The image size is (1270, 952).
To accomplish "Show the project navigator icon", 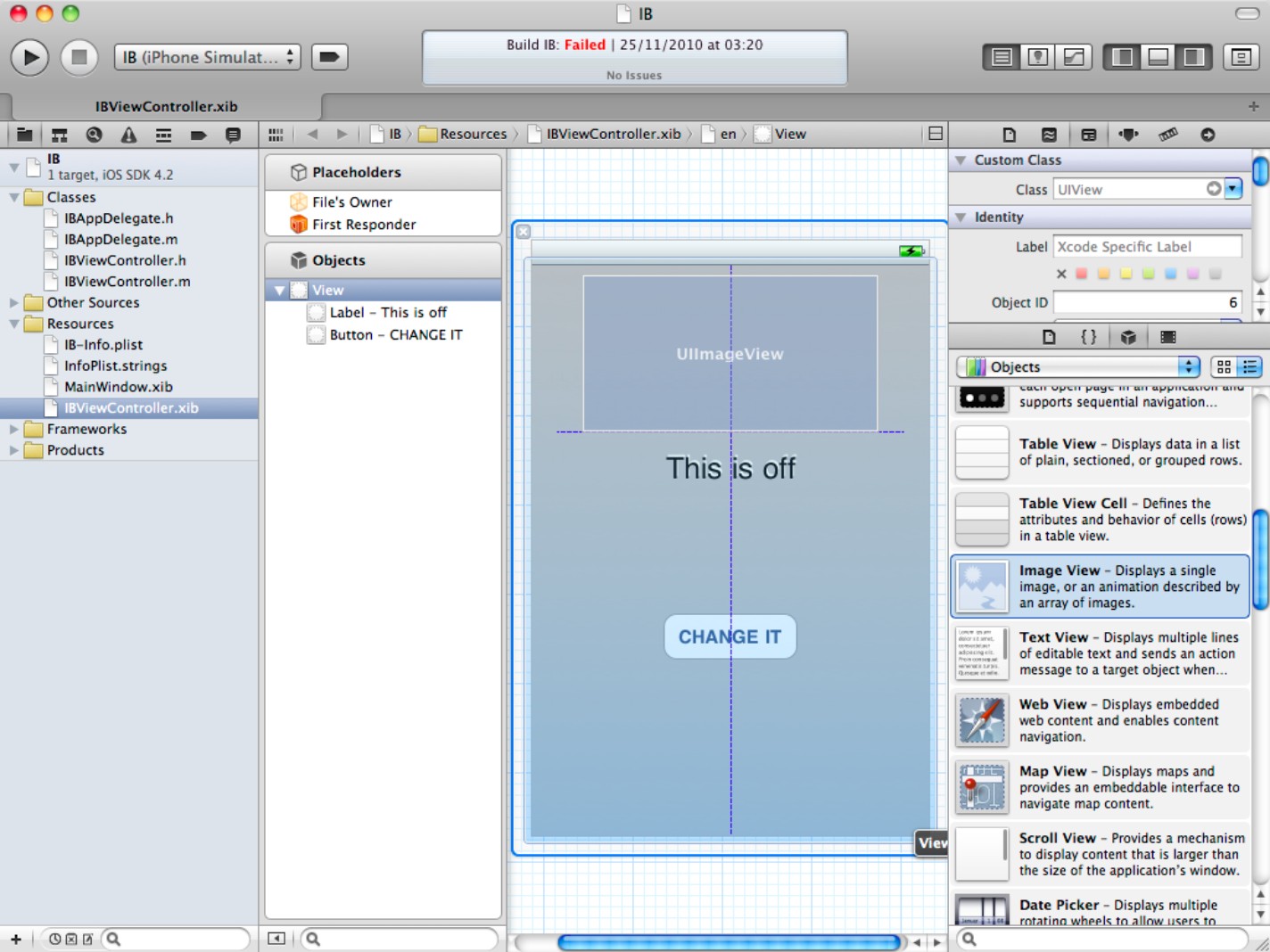I will coord(24,135).
